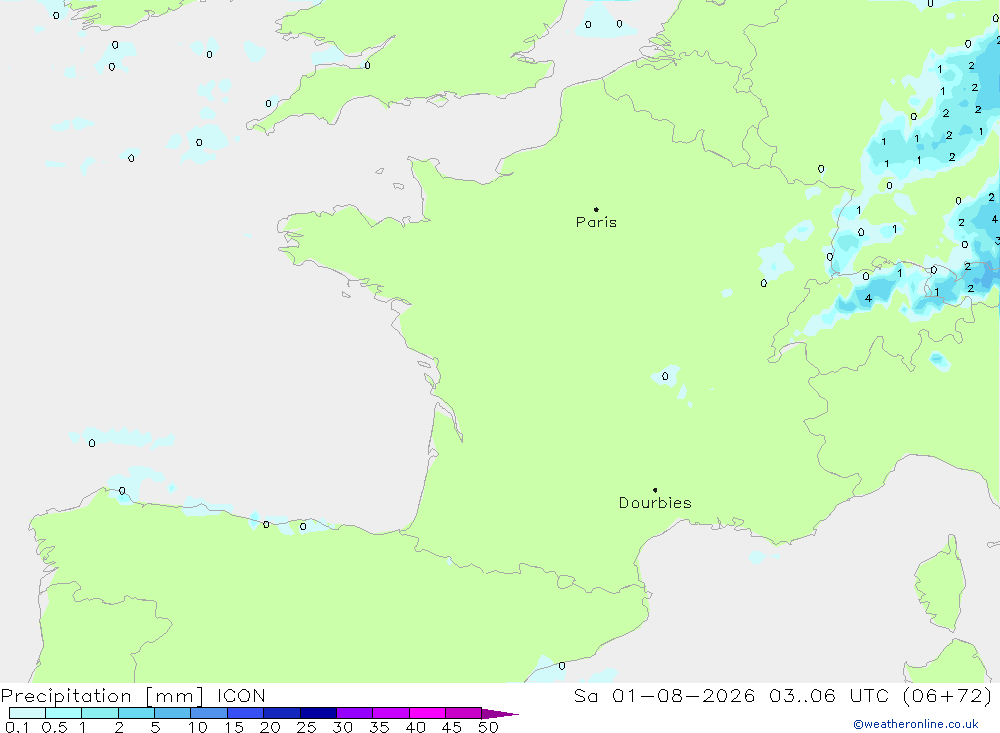Click the legend label '25'
This screenshot has width=1000, height=733.
[307, 727]
